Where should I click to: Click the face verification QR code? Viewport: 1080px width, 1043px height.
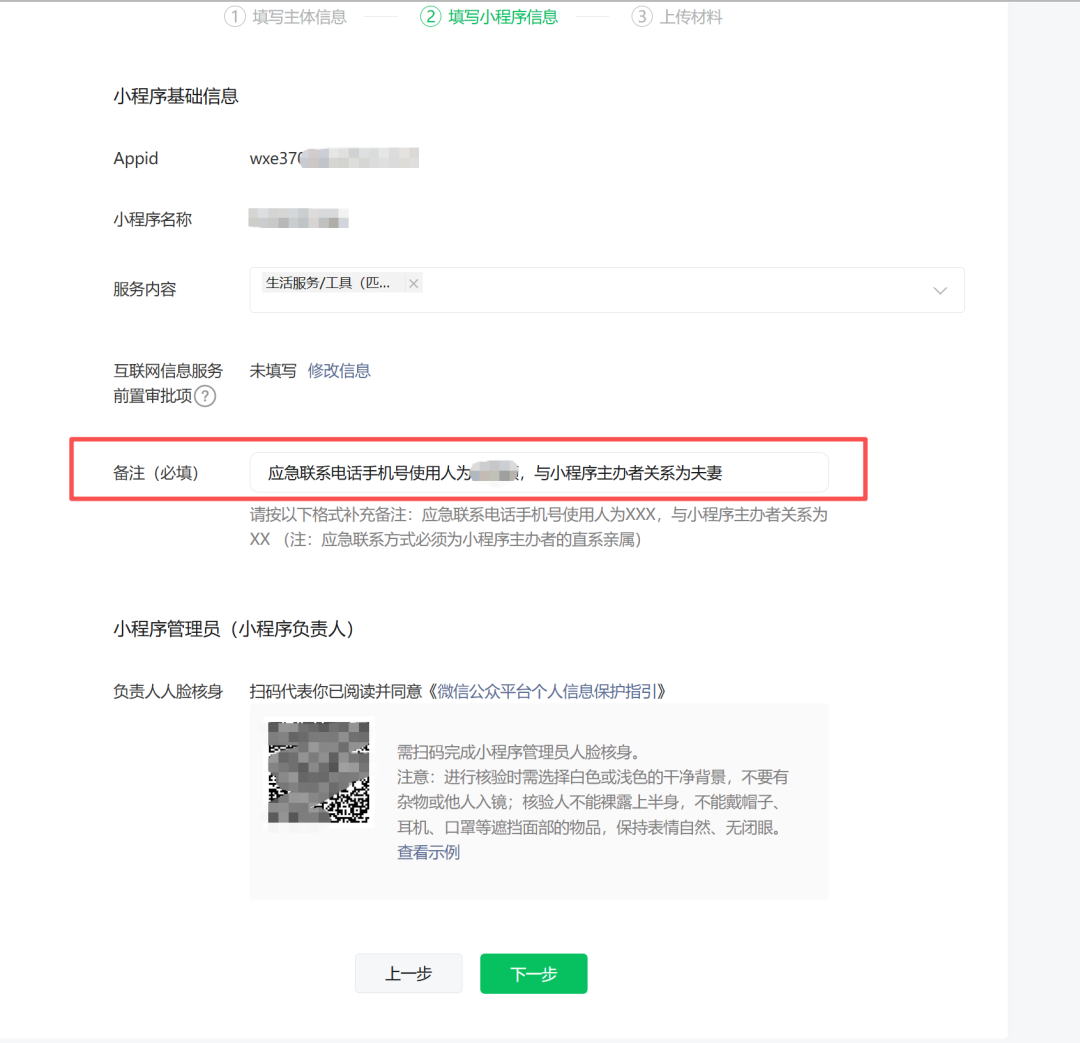(x=318, y=772)
